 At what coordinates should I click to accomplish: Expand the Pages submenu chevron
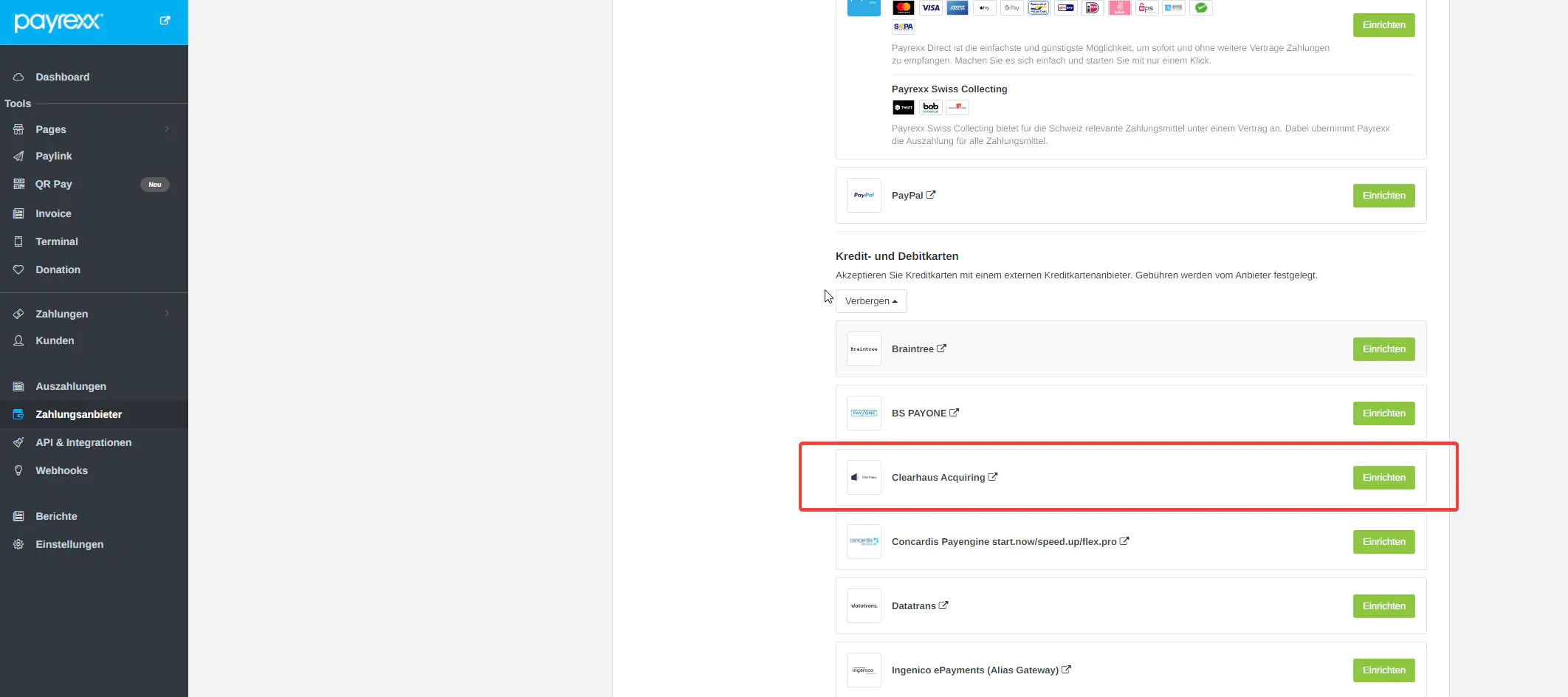click(167, 129)
